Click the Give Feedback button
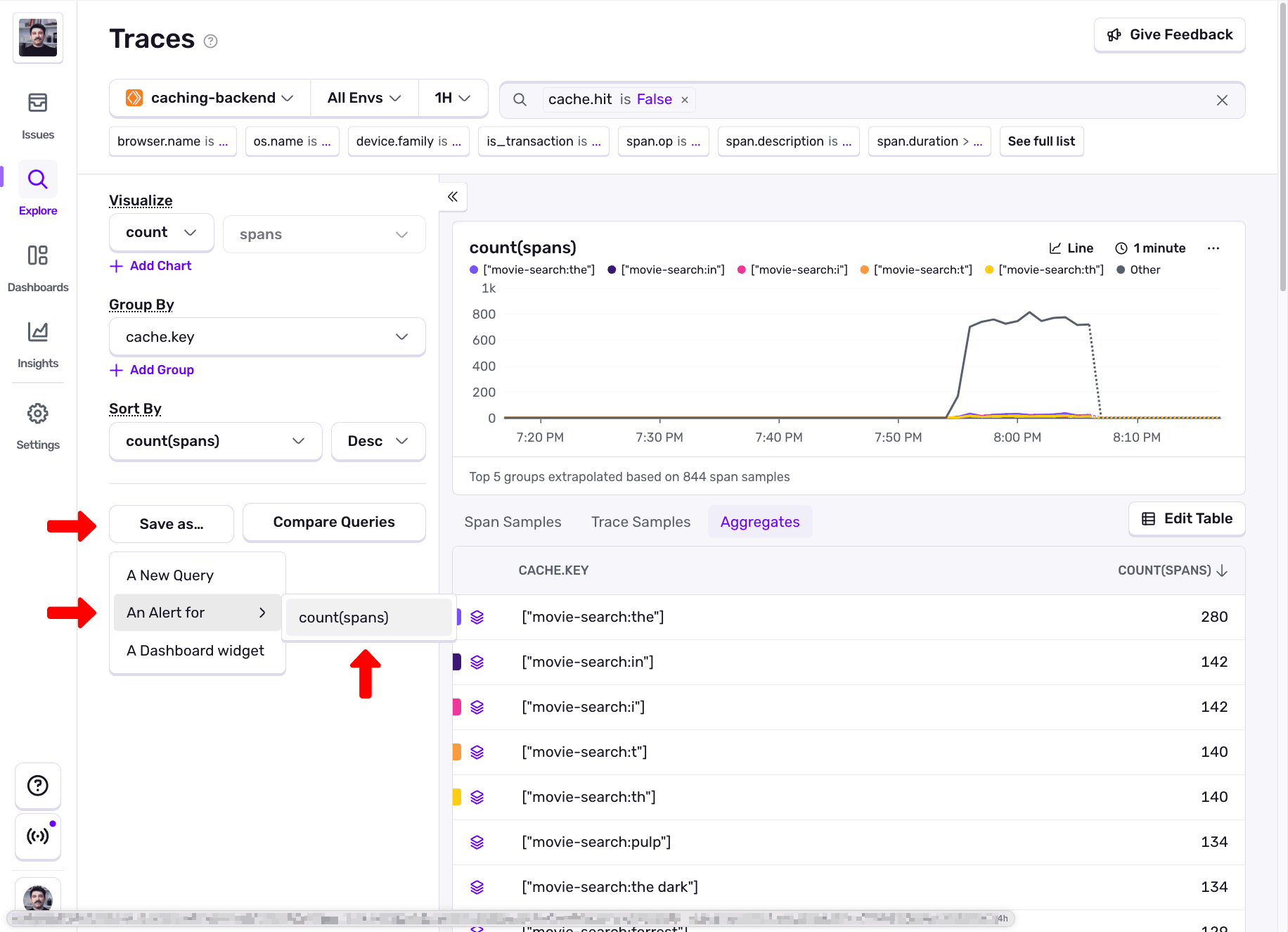Image resolution: width=1288 pixels, height=932 pixels. pyautogui.click(x=1170, y=34)
